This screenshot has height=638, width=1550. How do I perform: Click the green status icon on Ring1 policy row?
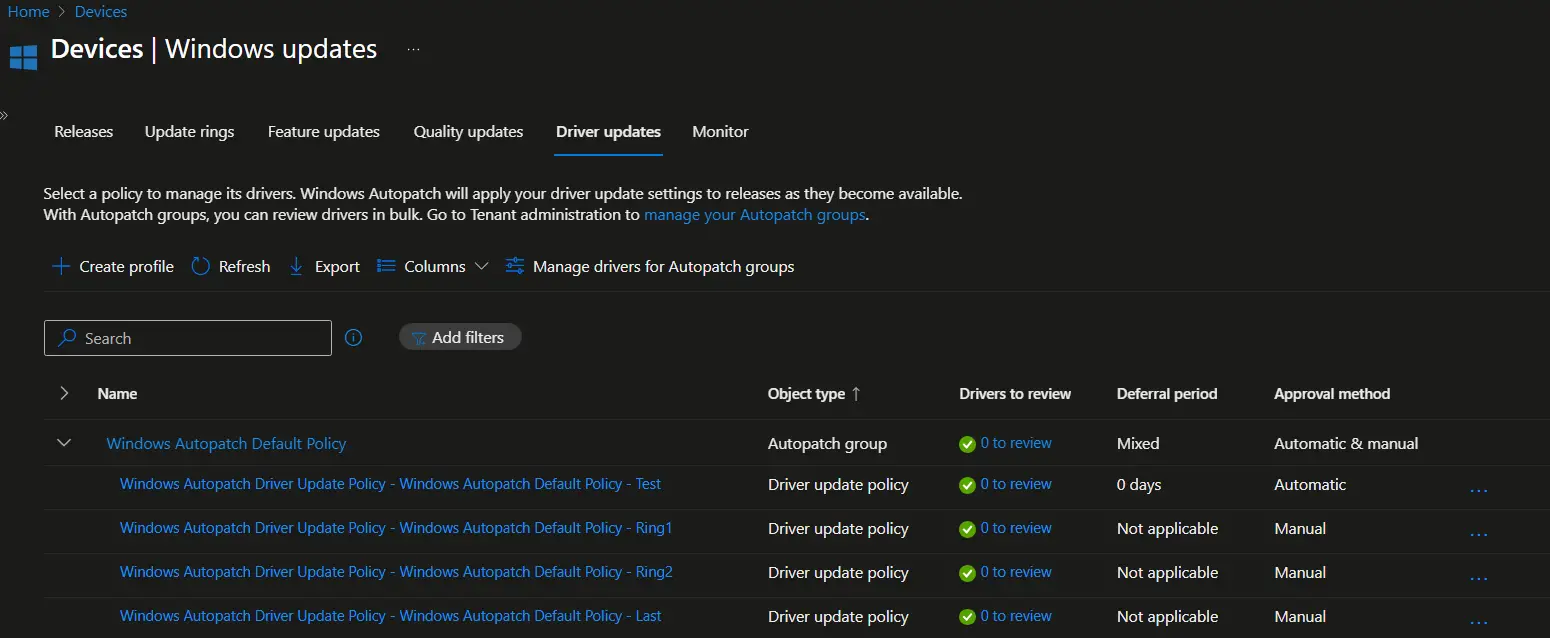click(x=967, y=529)
